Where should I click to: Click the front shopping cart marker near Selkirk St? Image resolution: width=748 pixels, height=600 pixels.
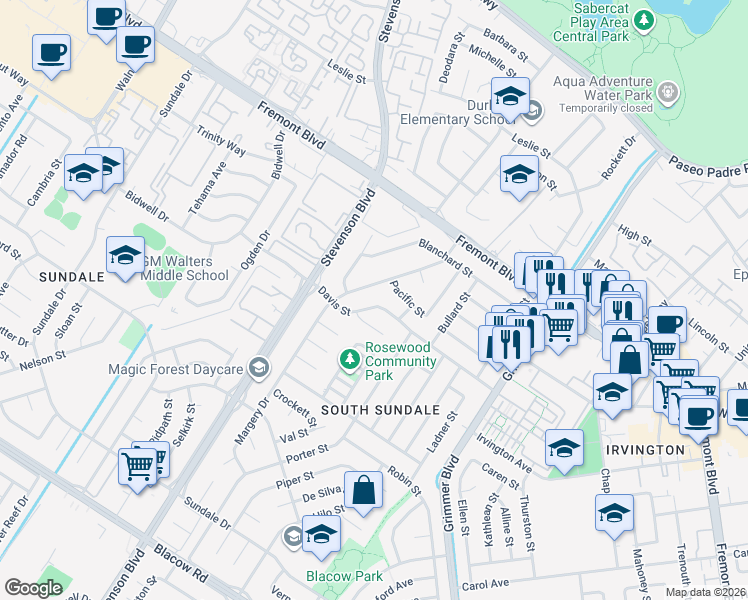click(x=138, y=468)
